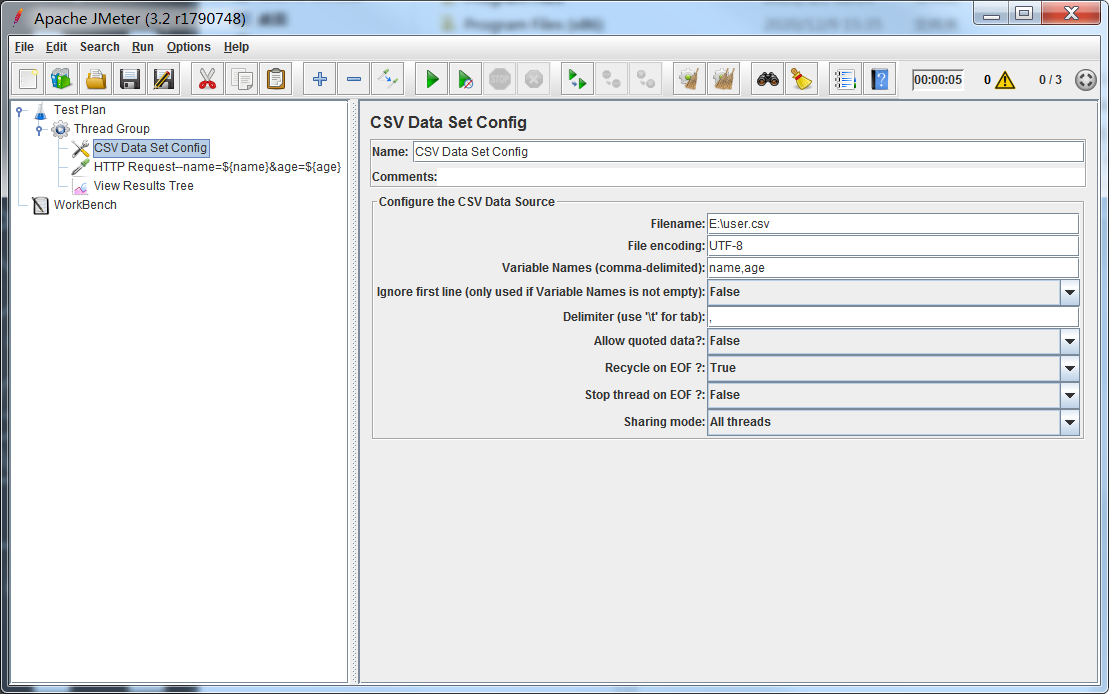The height and width of the screenshot is (694, 1109).
Task: Open Help with the question mark icon
Action: 879,79
